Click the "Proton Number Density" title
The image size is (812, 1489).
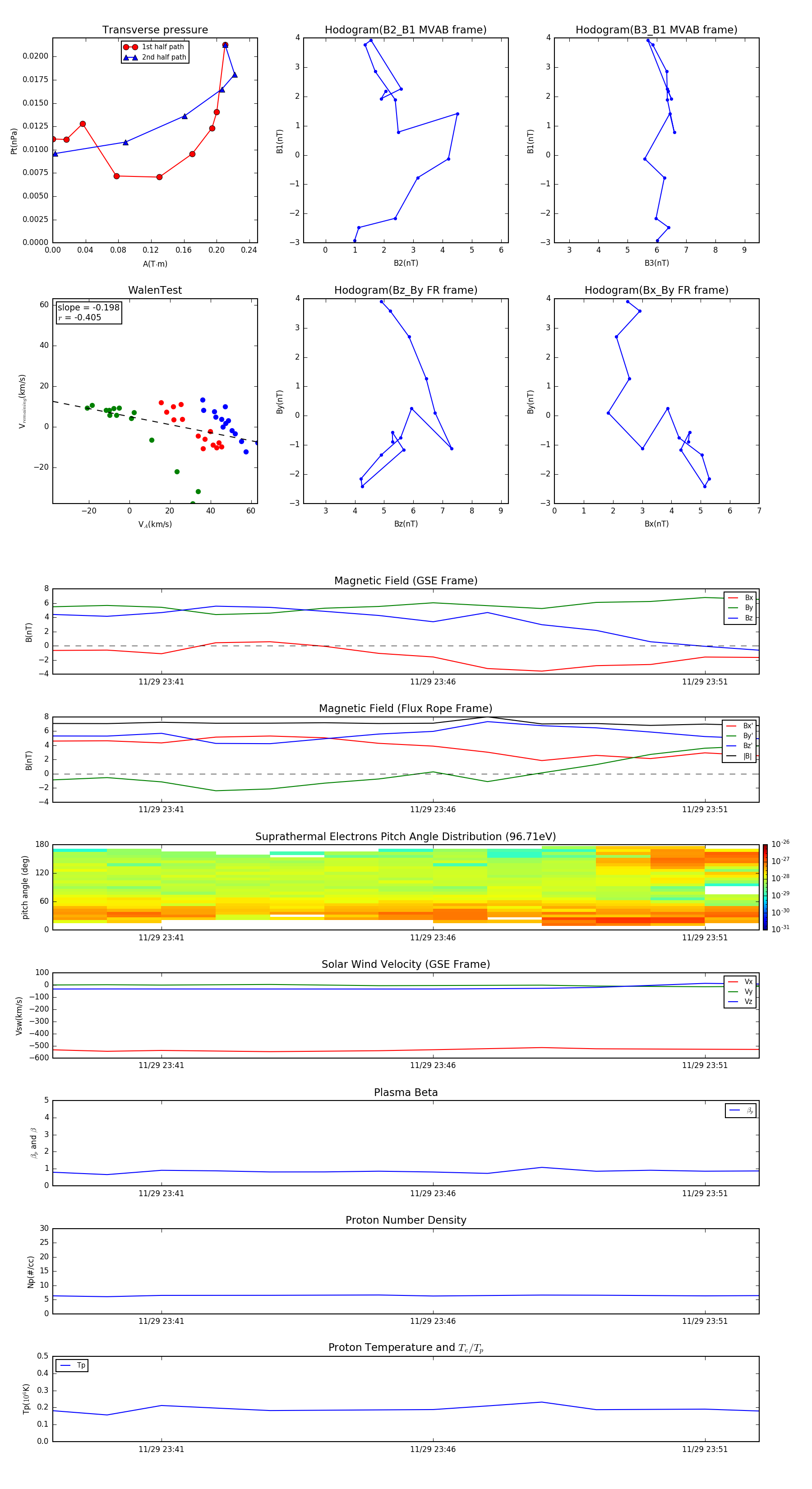(406, 1220)
